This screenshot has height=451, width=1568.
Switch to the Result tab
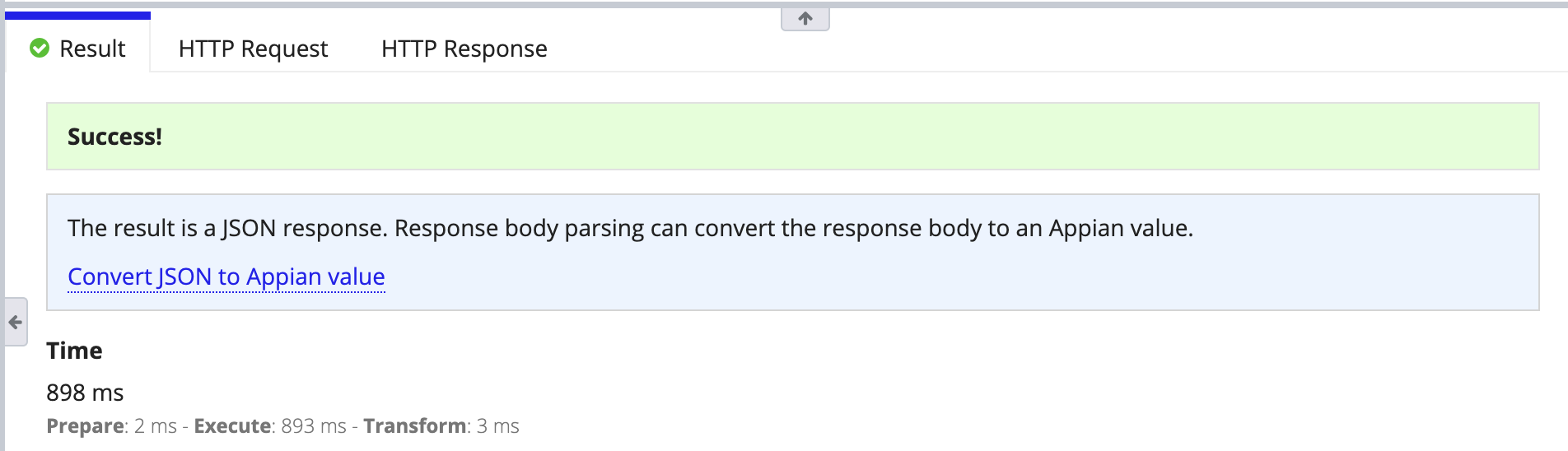(x=91, y=49)
